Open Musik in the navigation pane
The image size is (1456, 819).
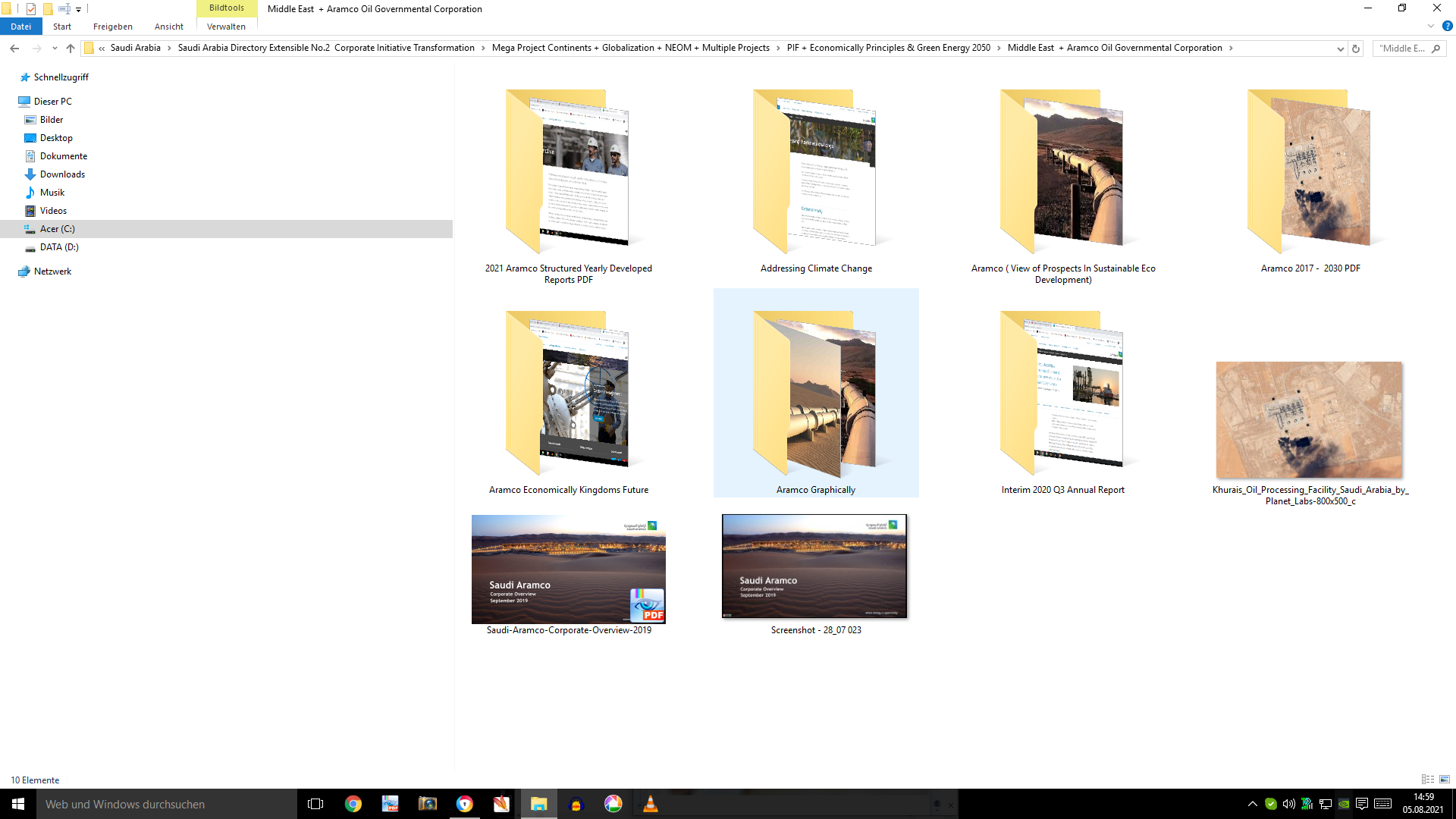click(x=52, y=193)
